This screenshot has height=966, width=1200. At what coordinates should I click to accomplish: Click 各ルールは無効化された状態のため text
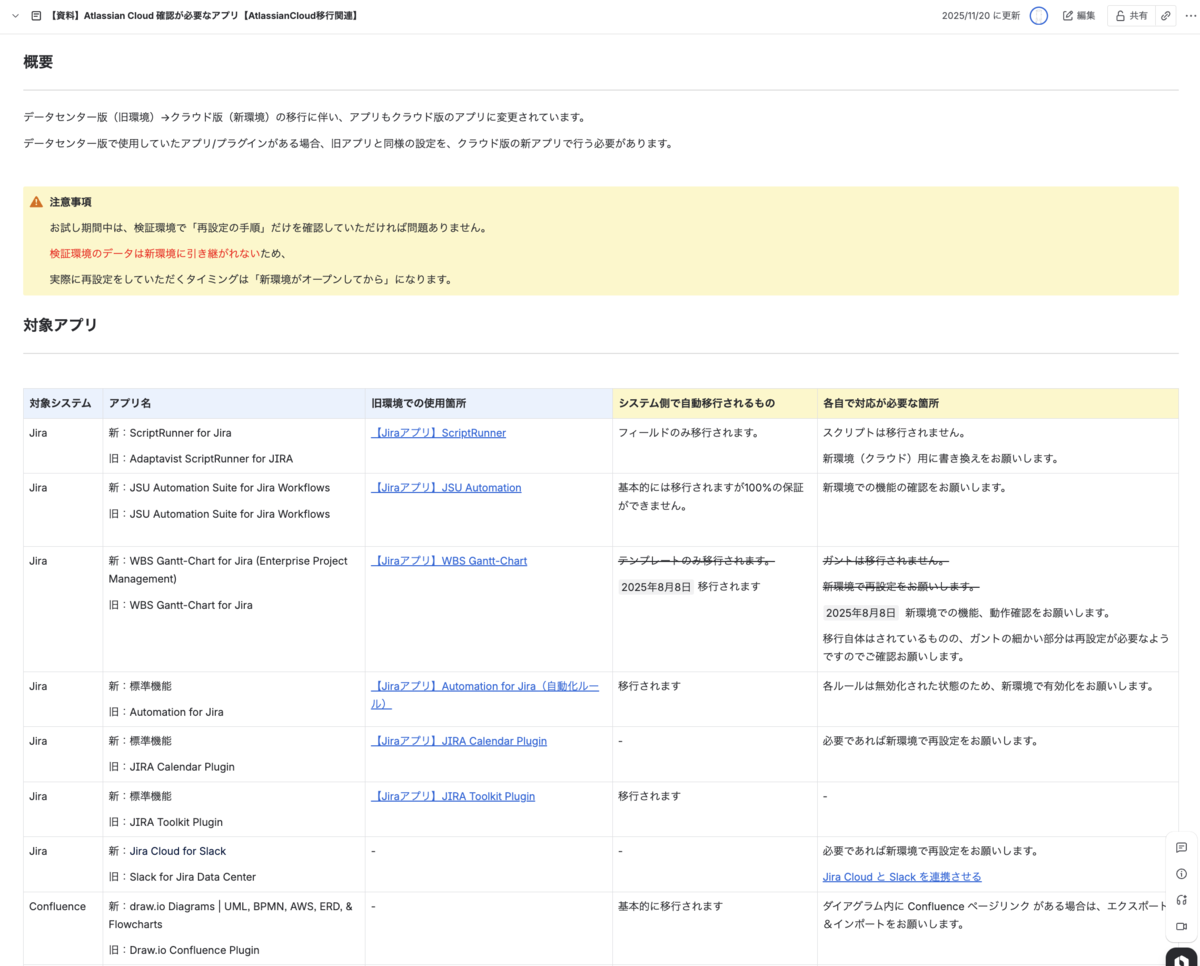click(909, 686)
